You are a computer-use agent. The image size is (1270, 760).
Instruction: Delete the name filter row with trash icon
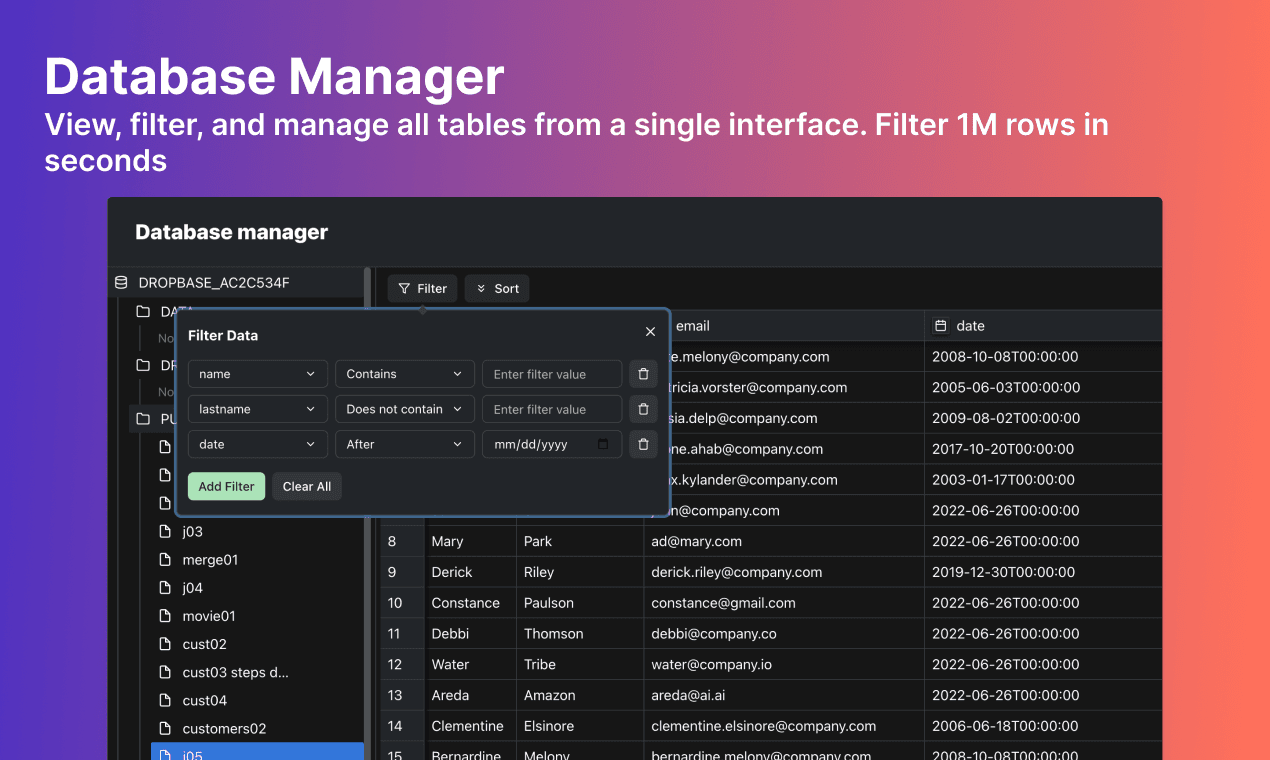(643, 374)
